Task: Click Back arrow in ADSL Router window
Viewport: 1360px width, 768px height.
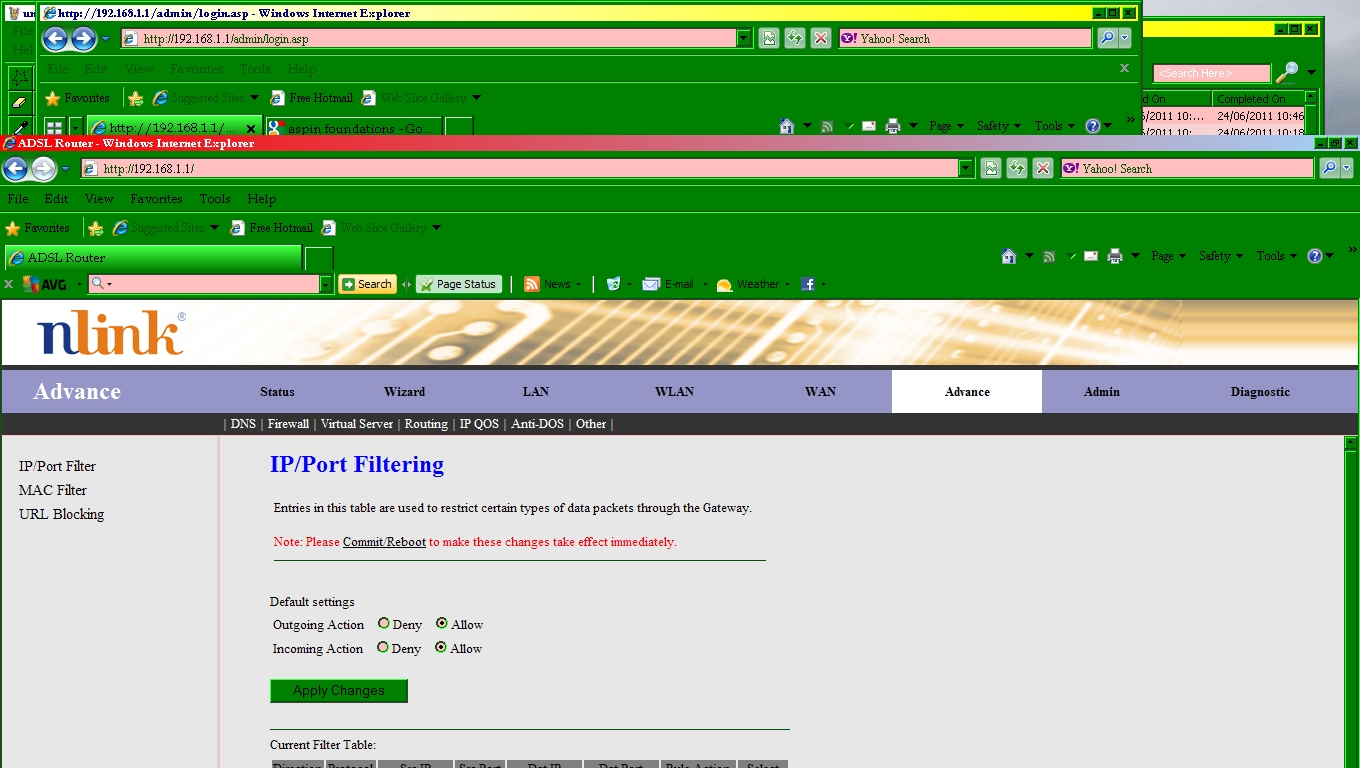Action: [16, 169]
